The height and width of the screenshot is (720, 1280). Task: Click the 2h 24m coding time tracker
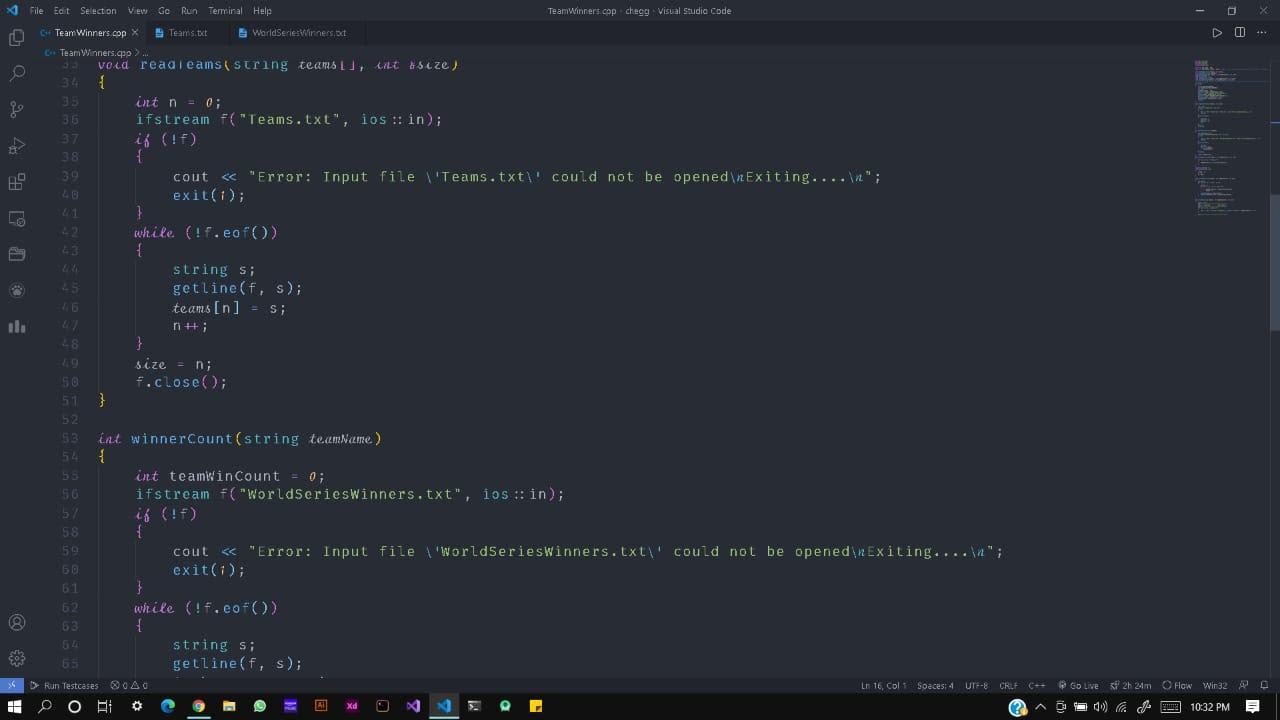coord(1130,685)
